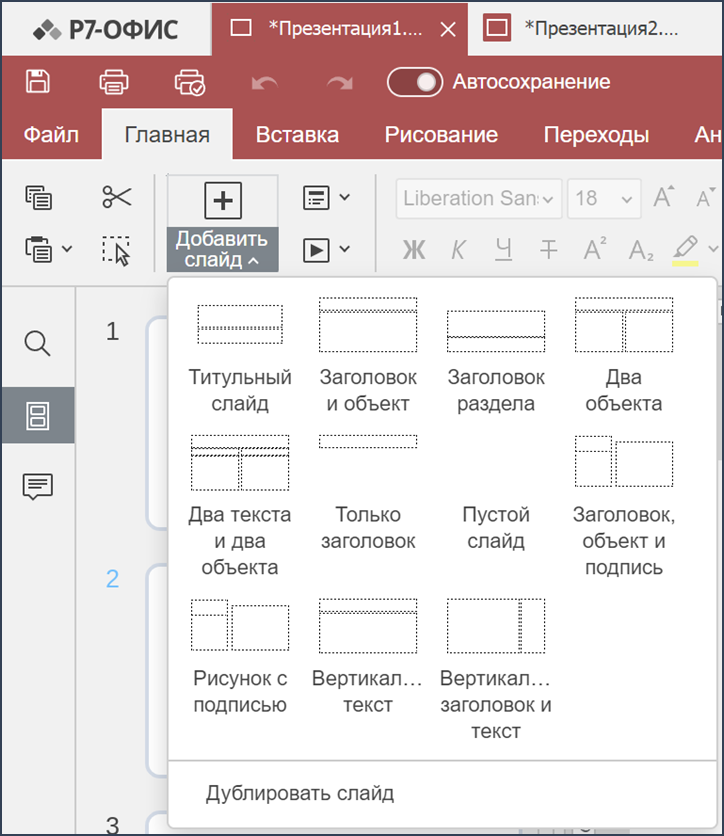Click the Undo arrow

[x=264, y=83]
